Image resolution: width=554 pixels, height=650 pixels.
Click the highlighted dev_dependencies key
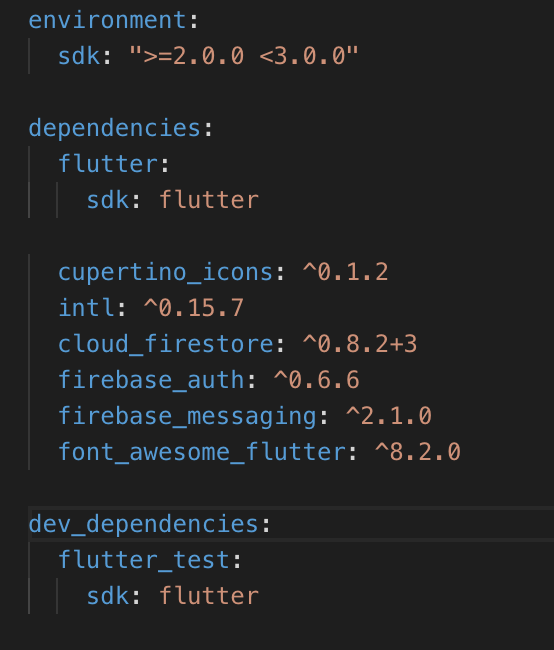pyautogui.click(x=144, y=524)
